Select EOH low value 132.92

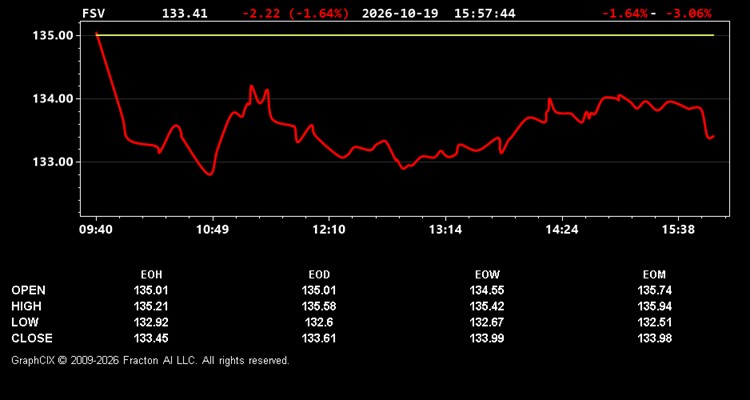point(151,322)
